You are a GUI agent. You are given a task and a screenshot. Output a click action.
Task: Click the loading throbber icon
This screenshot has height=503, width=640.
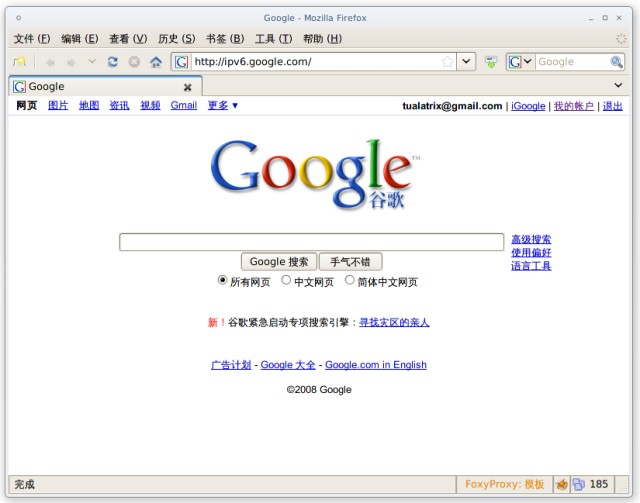click(621, 39)
